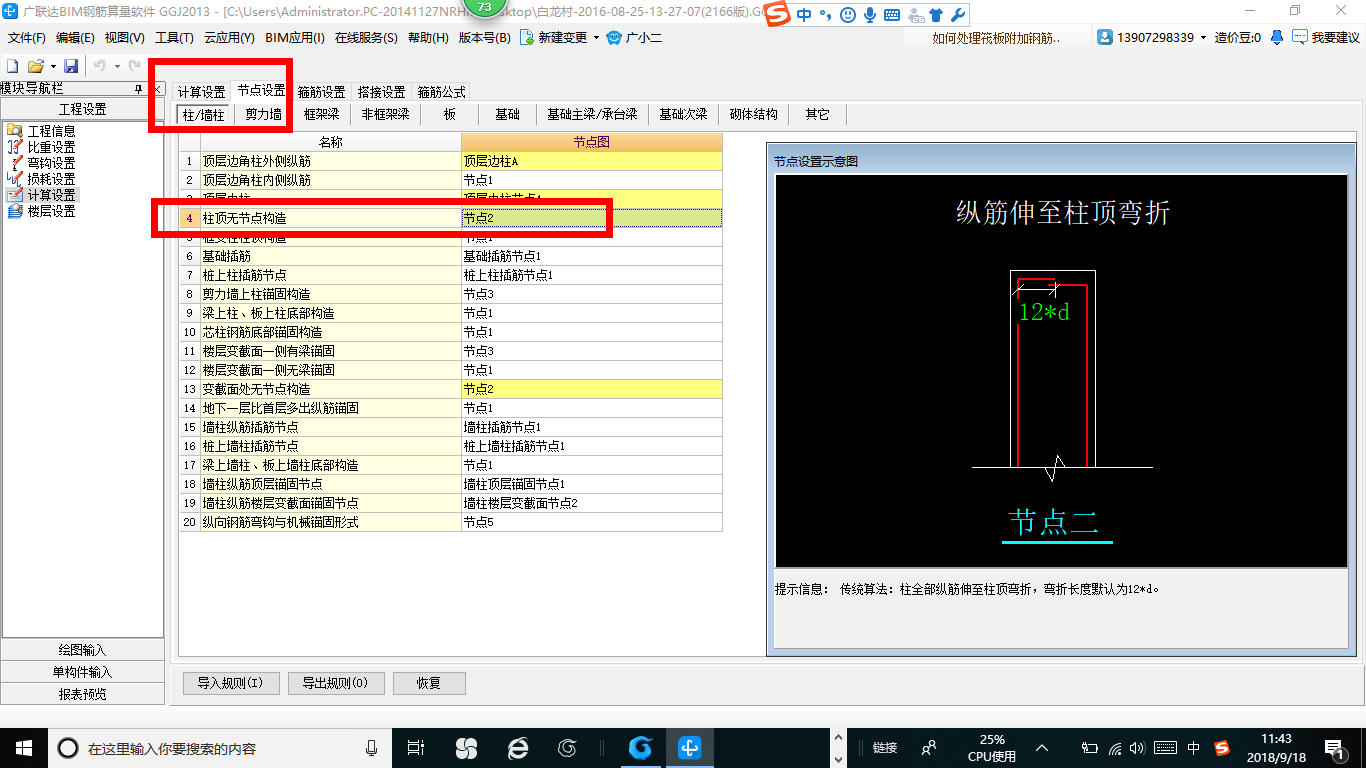
Task: Open the 在线服务(S) menu
Action: 366,38
